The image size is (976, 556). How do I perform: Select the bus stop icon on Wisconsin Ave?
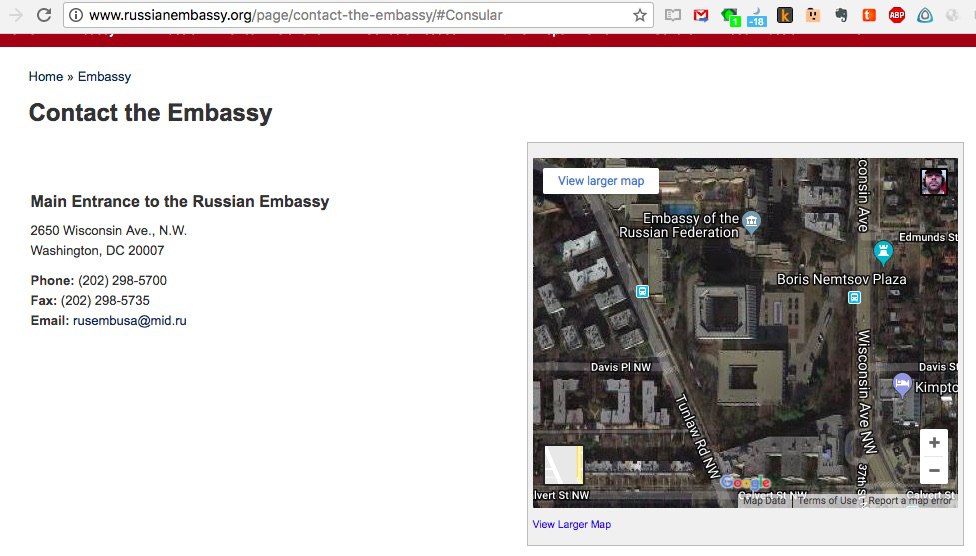point(855,298)
